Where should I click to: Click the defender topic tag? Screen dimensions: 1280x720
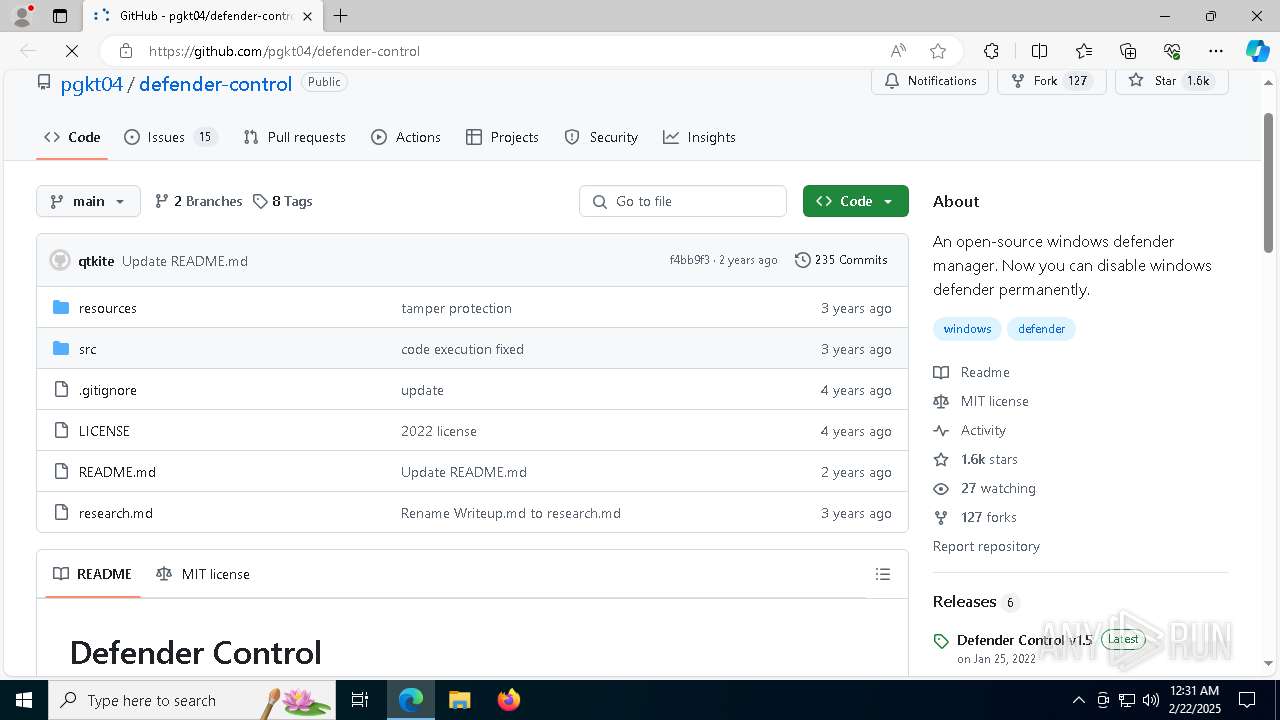point(1041,329)
